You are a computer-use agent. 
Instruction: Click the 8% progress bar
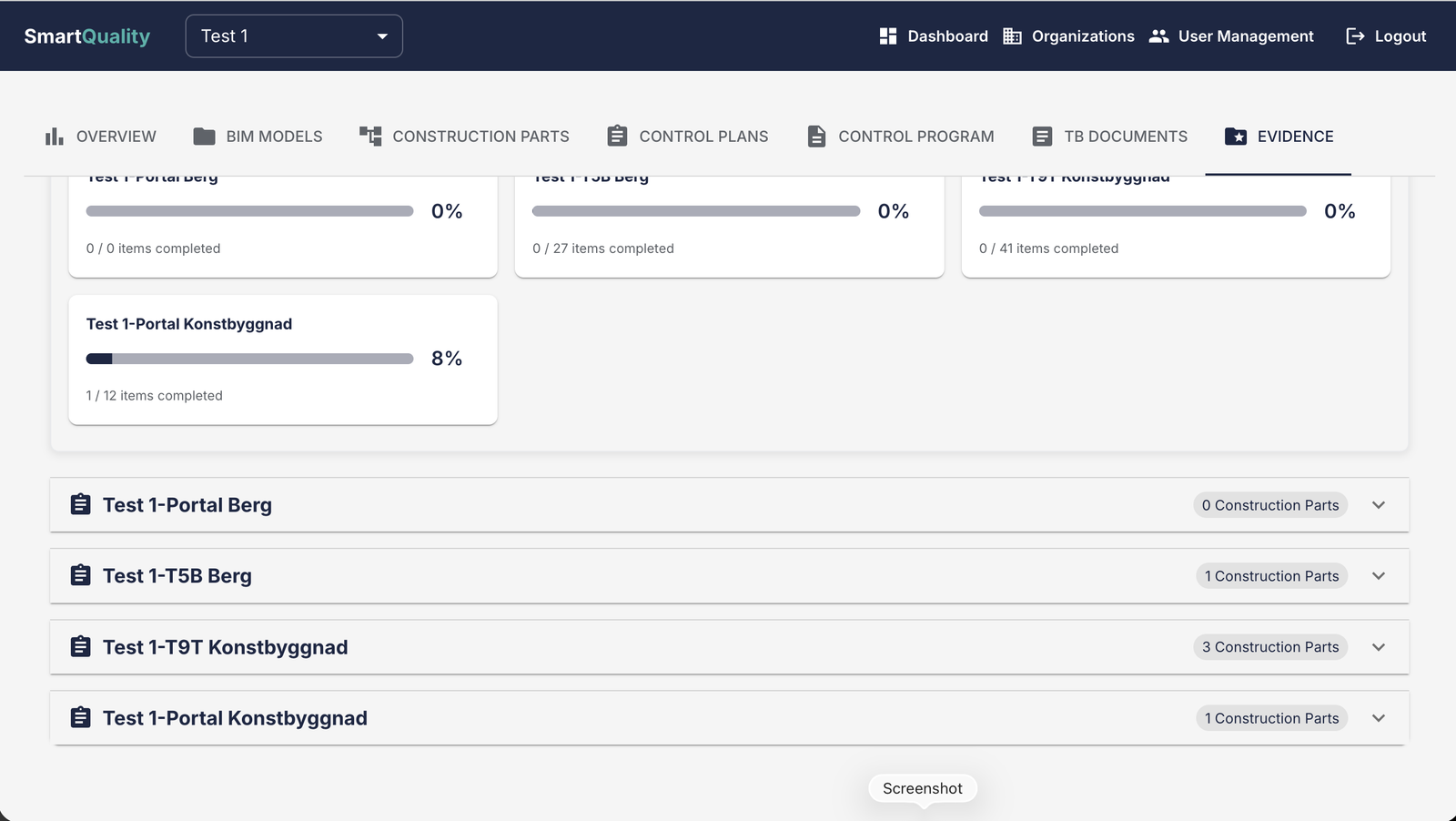click(x=249, y=359)
